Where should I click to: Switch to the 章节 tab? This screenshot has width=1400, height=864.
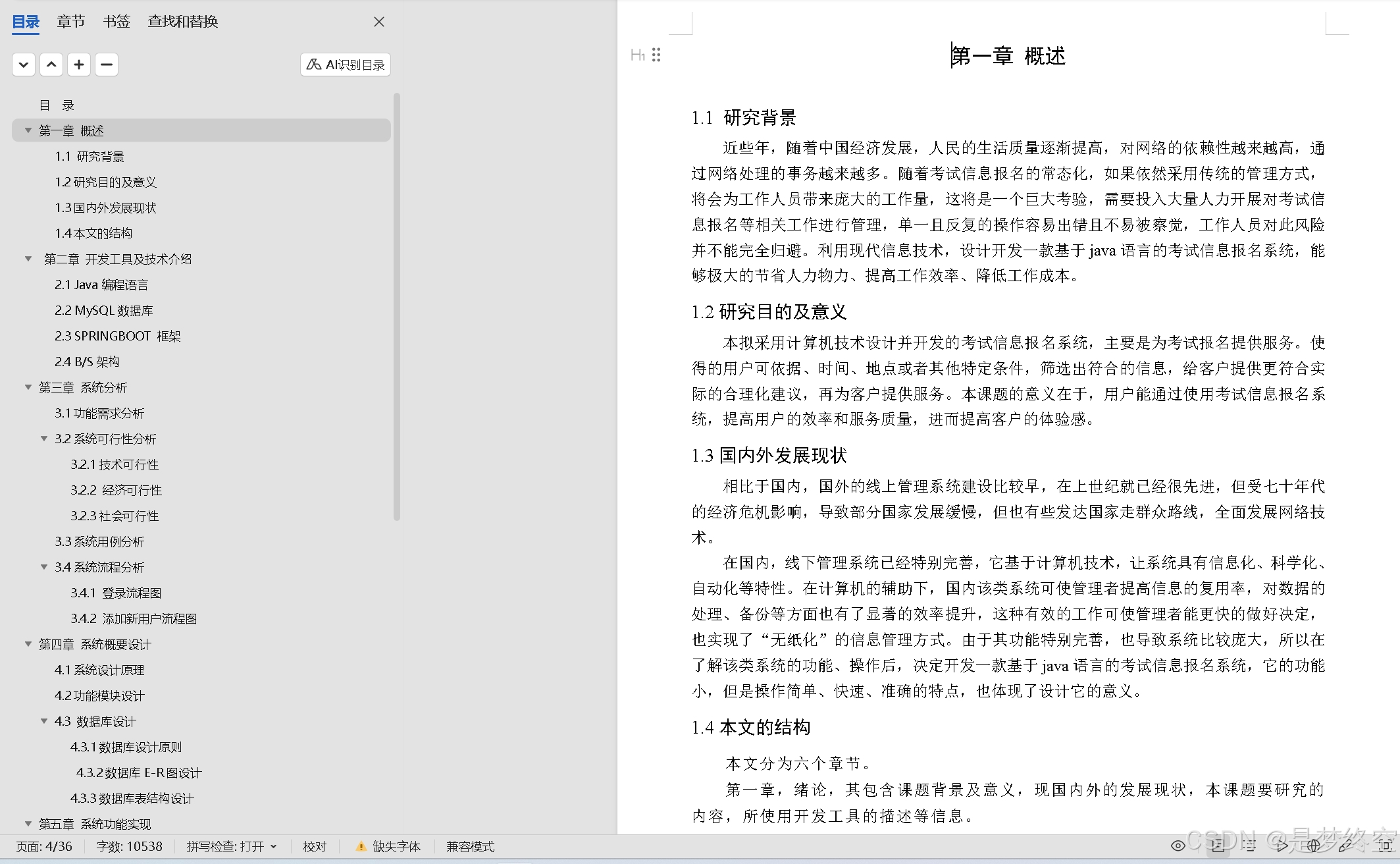point(70,22)
